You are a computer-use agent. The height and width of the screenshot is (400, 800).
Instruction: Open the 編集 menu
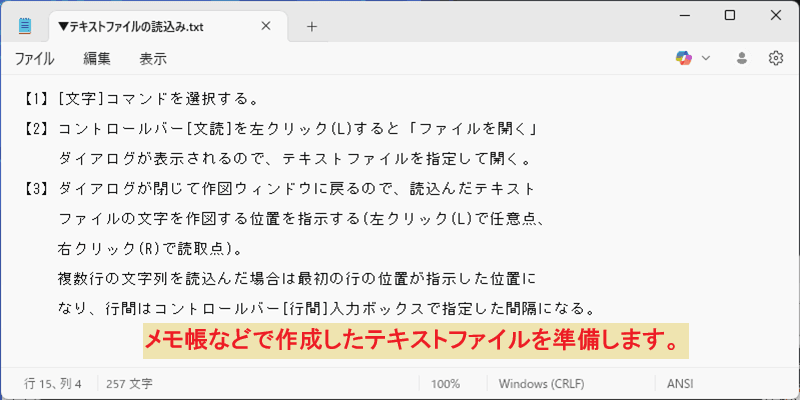point(97,59)
